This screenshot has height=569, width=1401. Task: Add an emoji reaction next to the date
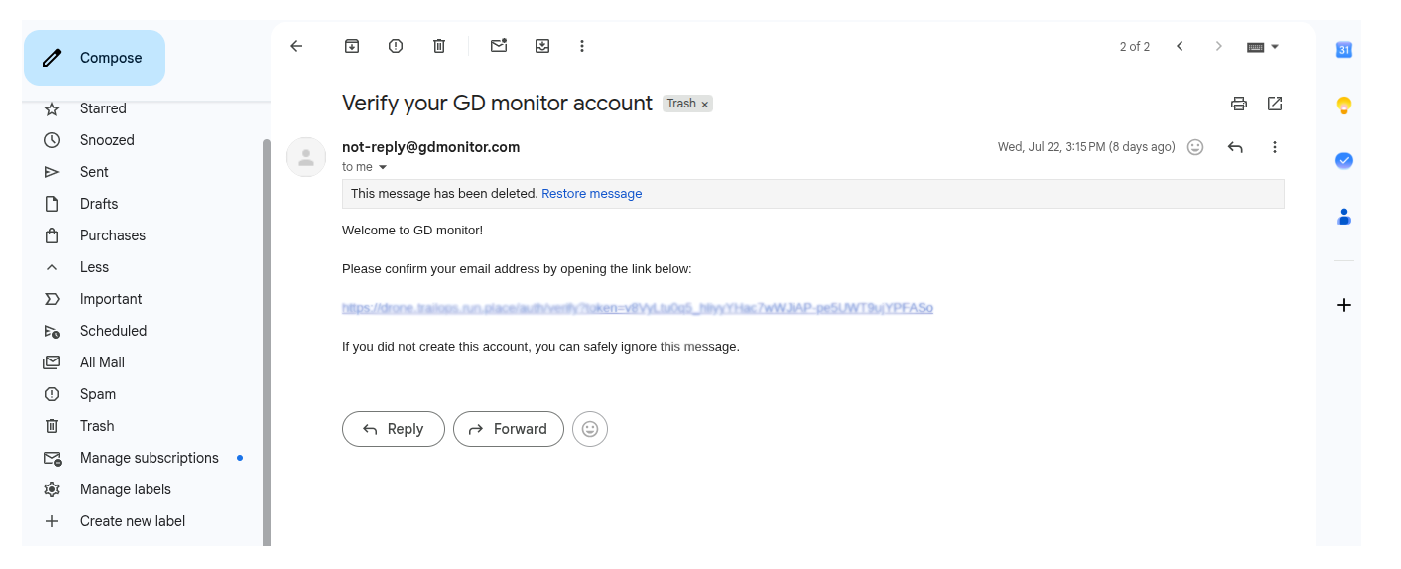1195,147
